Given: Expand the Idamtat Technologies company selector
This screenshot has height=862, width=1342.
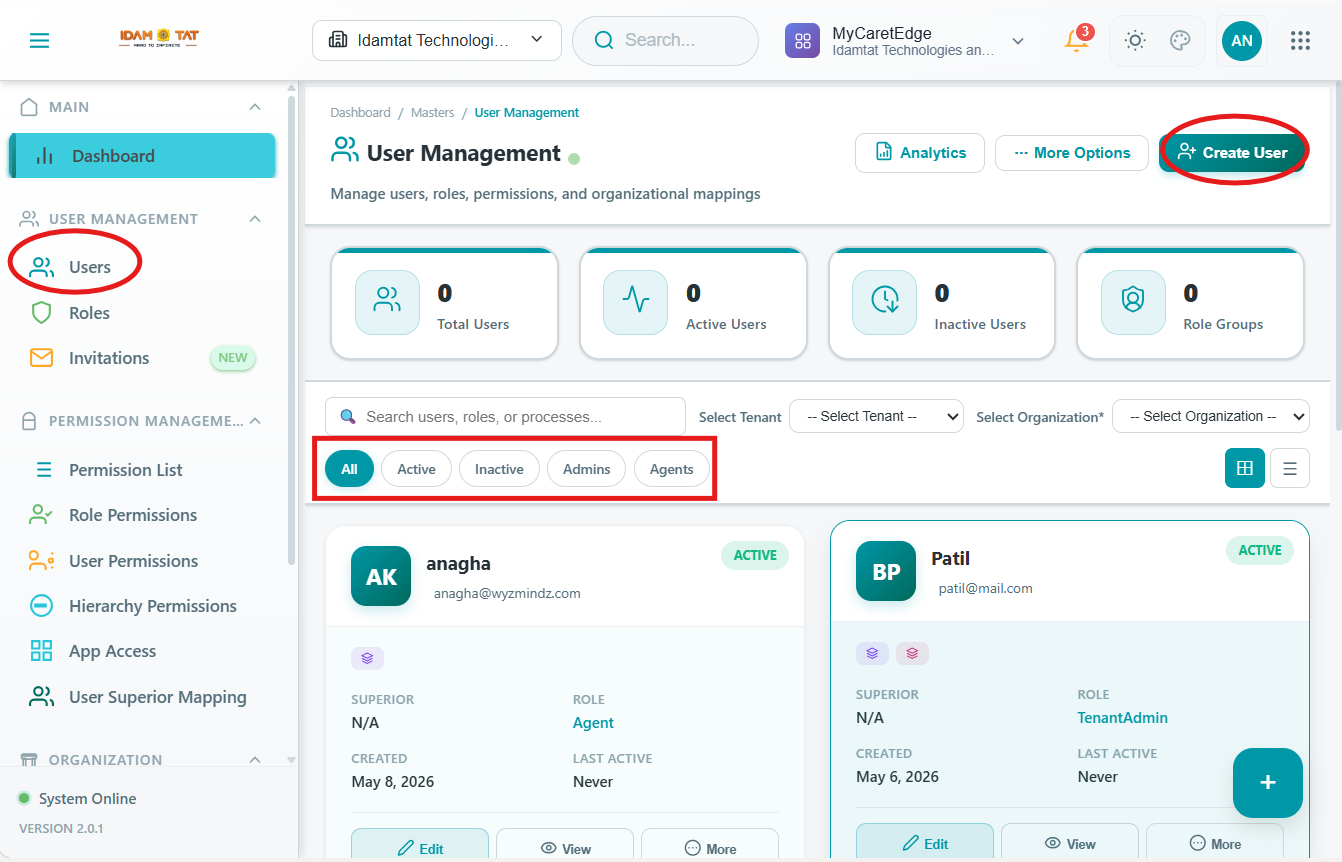Looking at the screenshot, I should click(436, 40).
